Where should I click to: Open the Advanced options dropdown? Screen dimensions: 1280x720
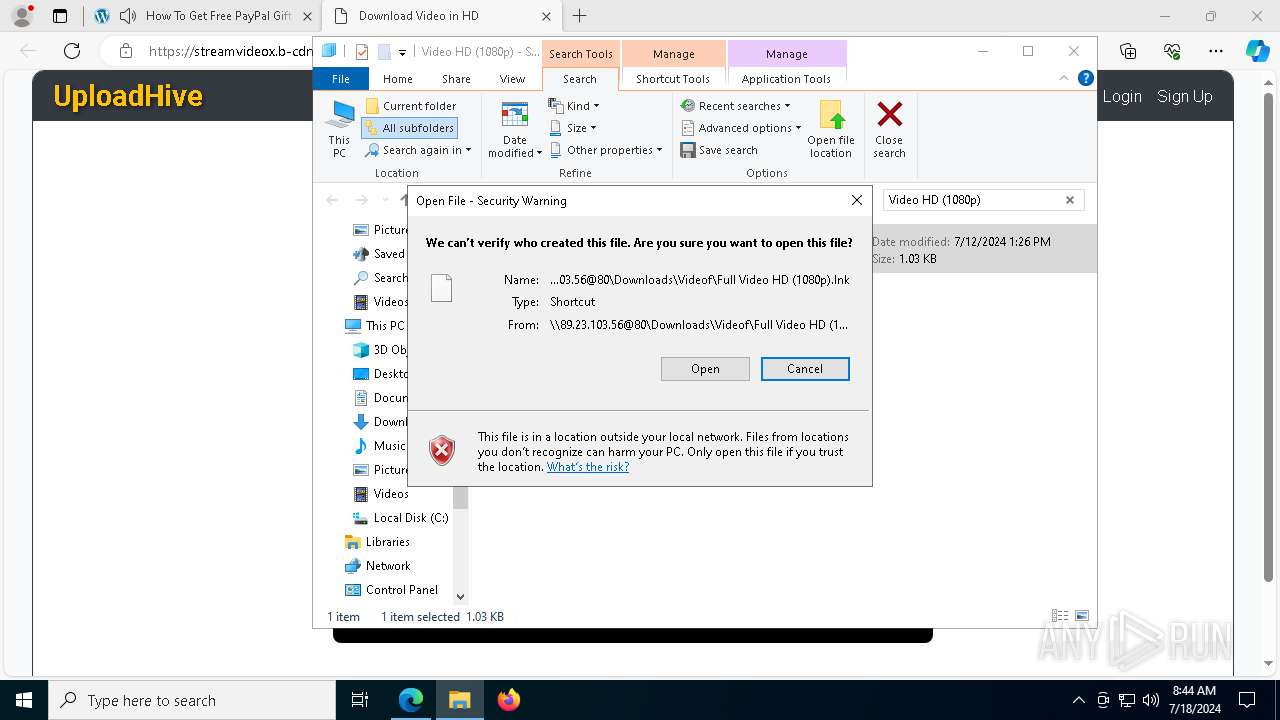coord(741,128)
